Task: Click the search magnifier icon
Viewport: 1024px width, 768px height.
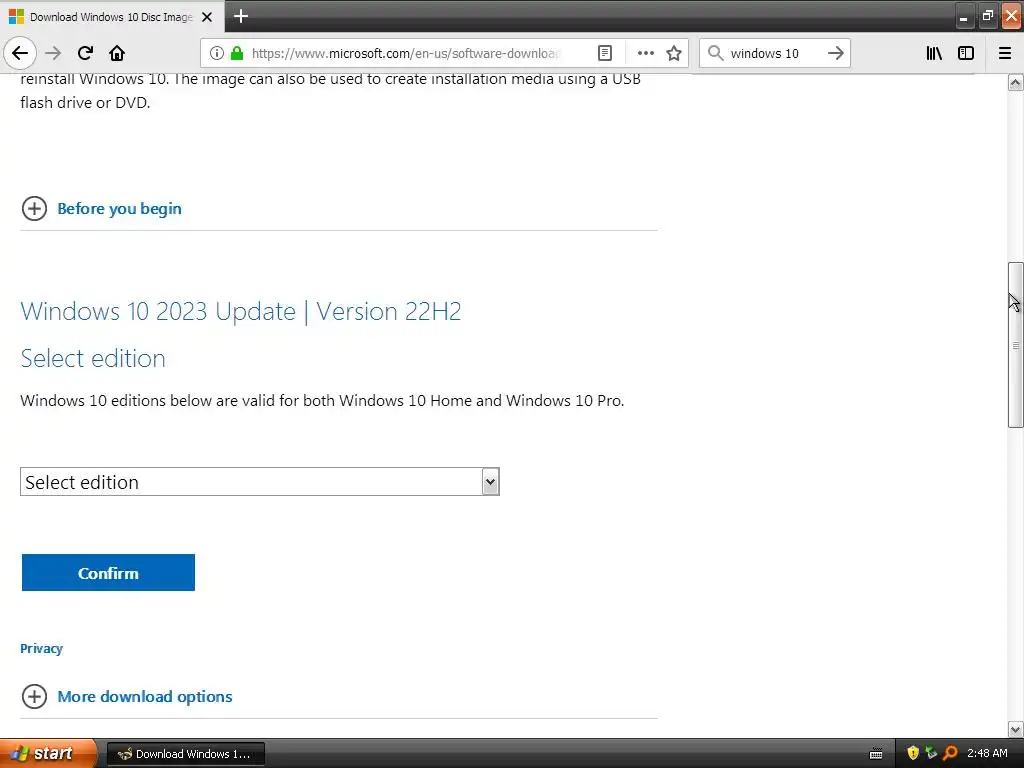Action: pyautogui.click(x=715, y=53)
